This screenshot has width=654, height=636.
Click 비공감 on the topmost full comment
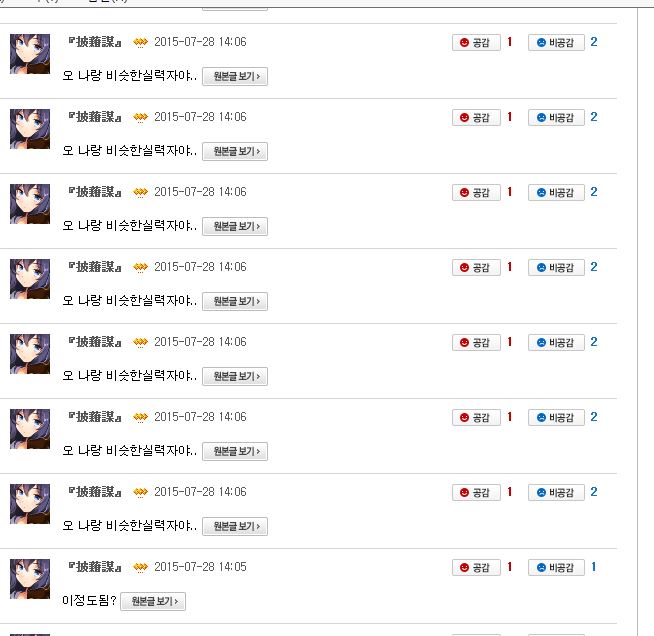click(x=556, y=42)
